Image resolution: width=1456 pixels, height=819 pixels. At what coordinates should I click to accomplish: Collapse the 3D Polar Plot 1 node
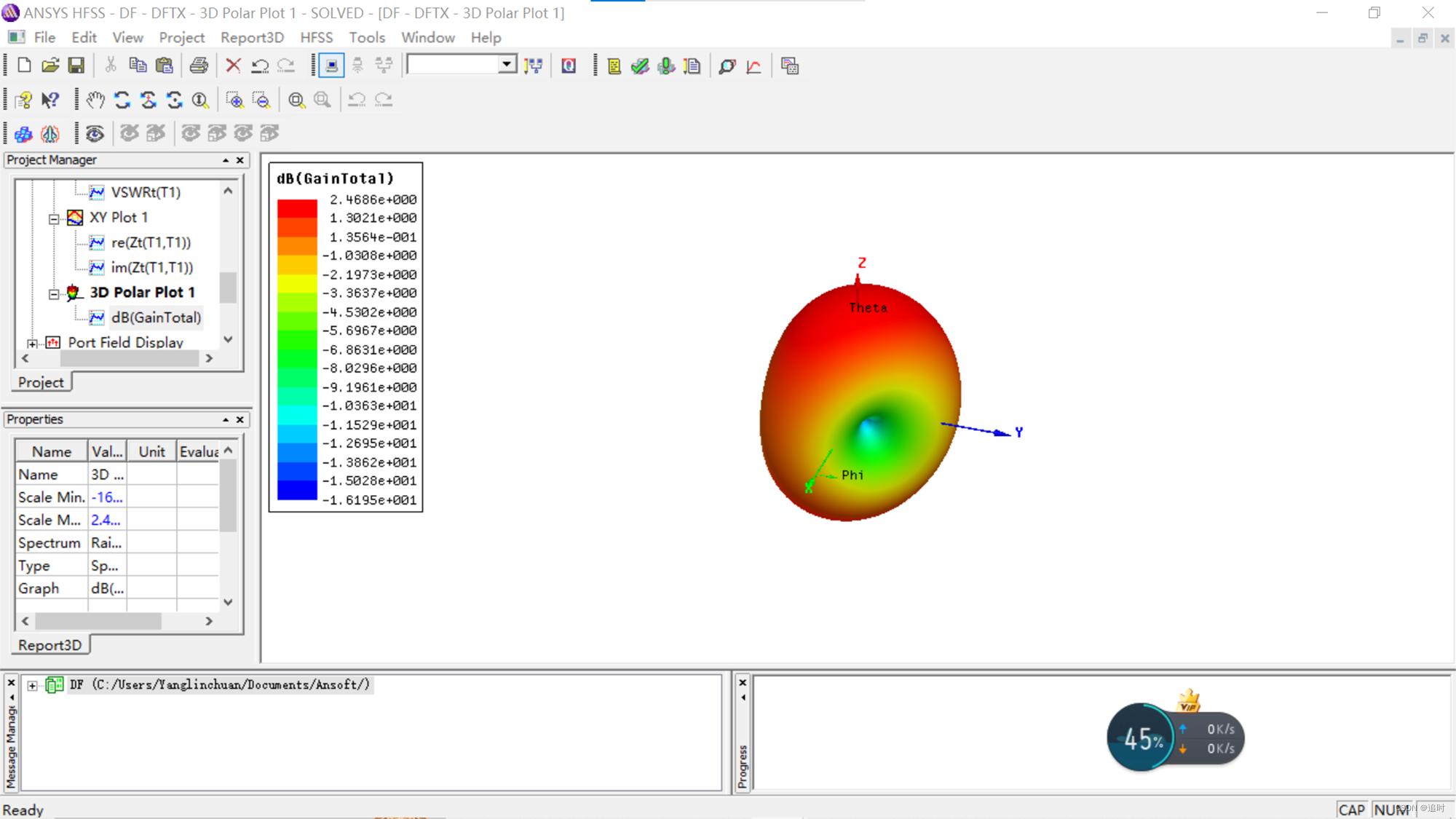click(x=54, y=293)
